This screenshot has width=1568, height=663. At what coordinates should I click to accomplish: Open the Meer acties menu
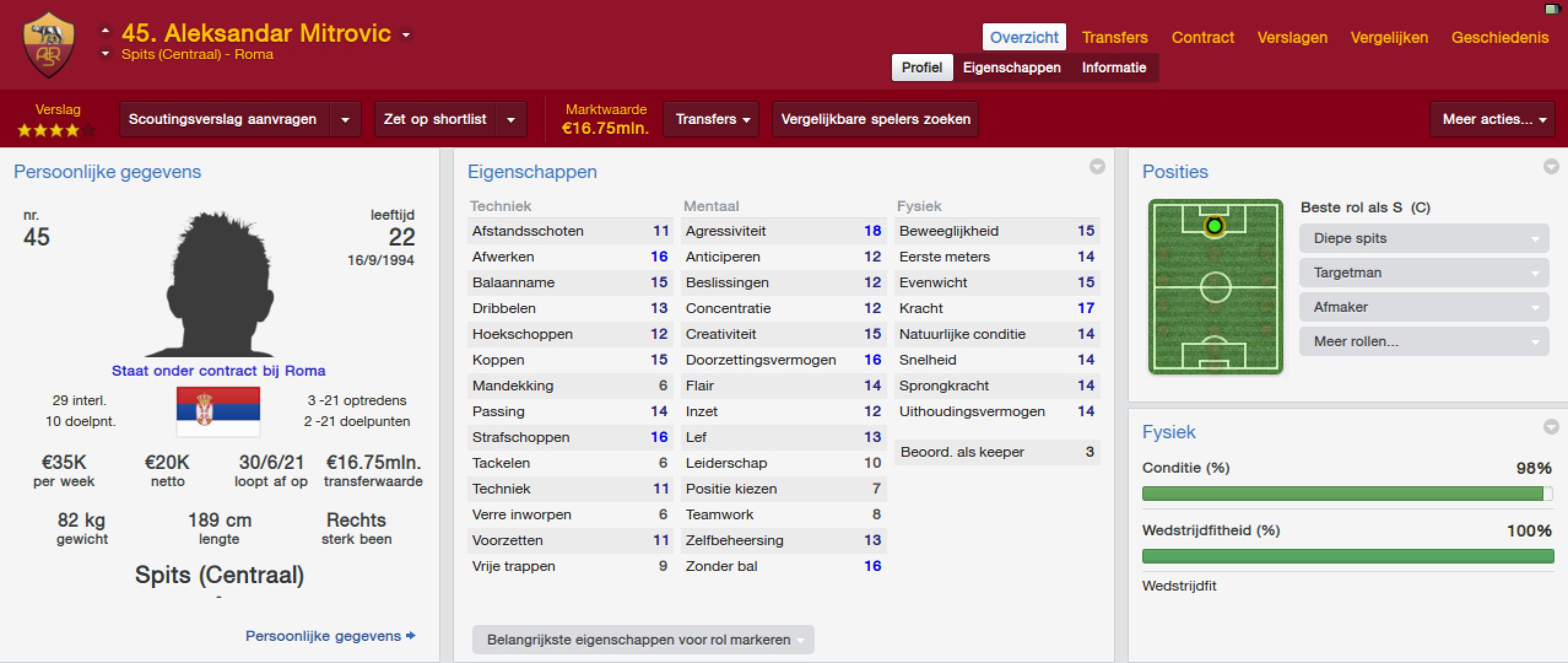1491,120
